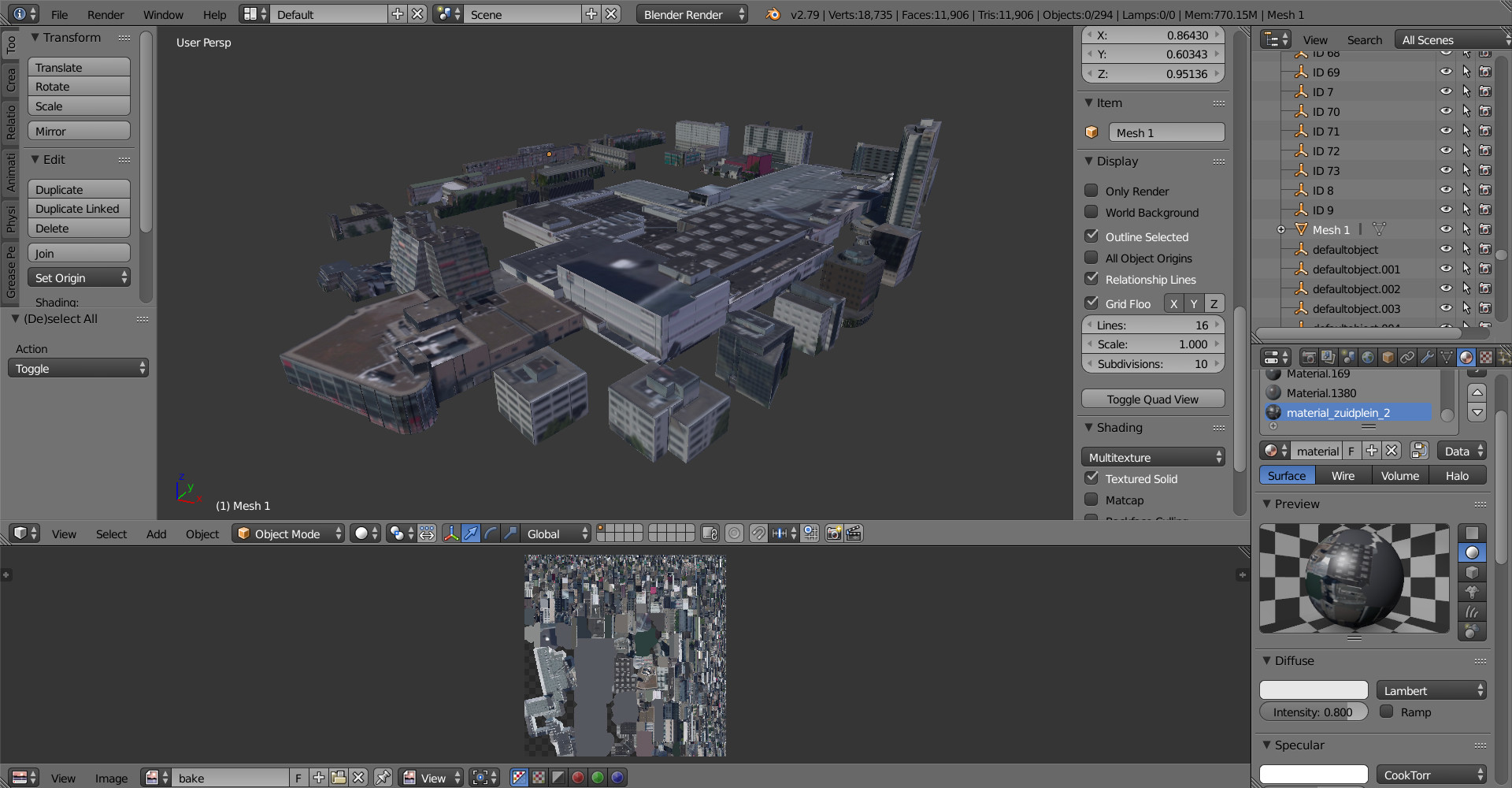Screen dimensions: 1512x788
Task: Select the translate manipulator arrow icon
Action: [x=470, y=533]
